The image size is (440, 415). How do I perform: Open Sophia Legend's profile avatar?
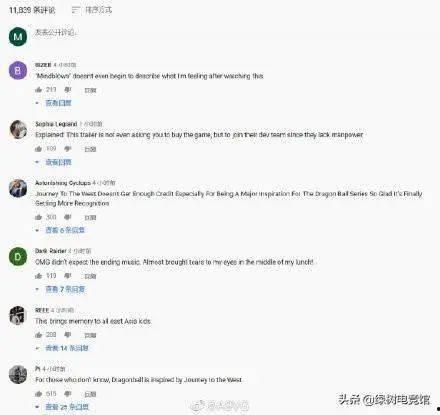pos(18,129)
